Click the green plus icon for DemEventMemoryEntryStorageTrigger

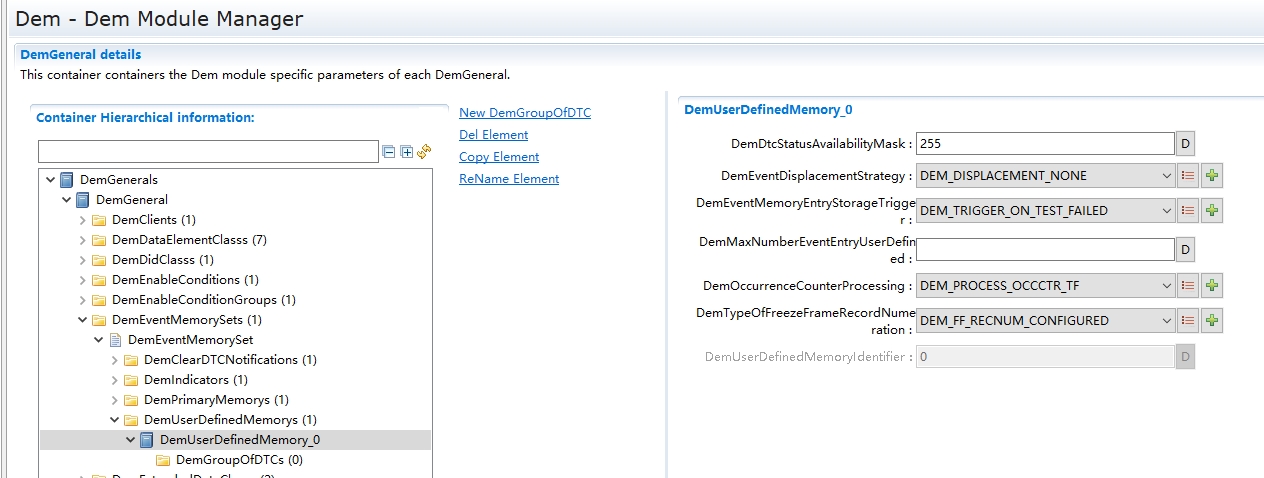click(x=1212, y=210)
